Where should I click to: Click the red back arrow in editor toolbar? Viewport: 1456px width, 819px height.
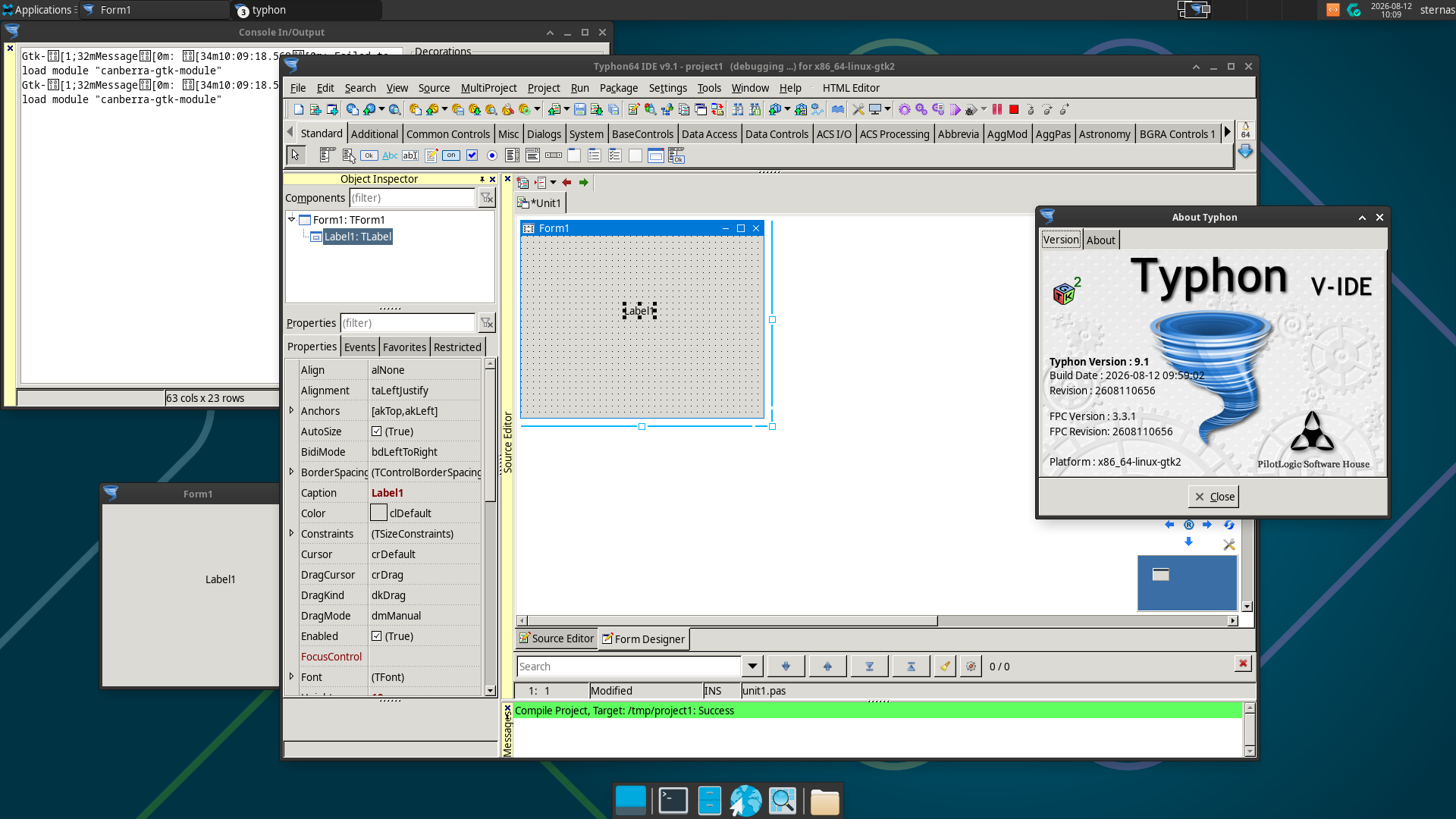566,183
